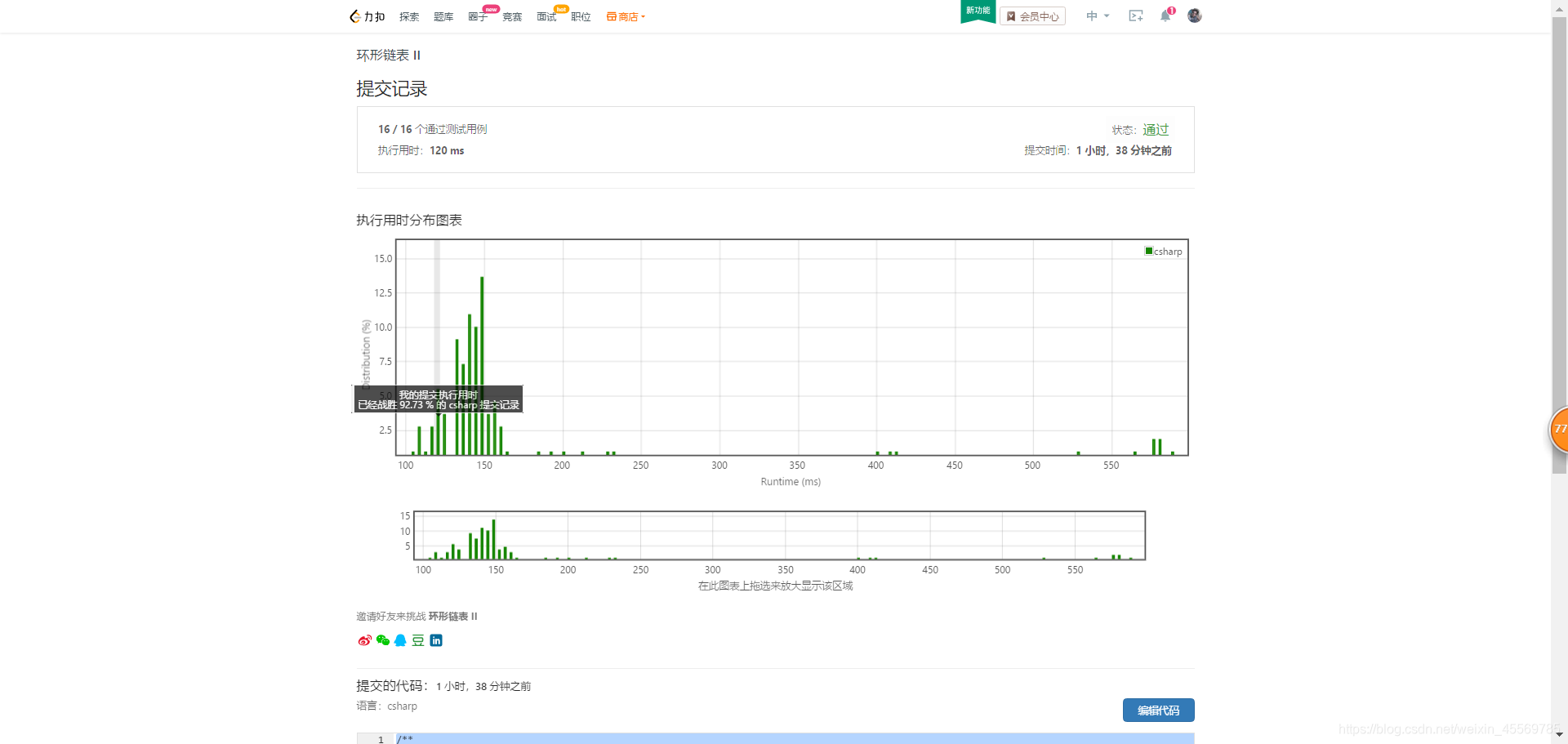
Task: Click the tallest runtime distribution bar
Action: pos(482,365)
